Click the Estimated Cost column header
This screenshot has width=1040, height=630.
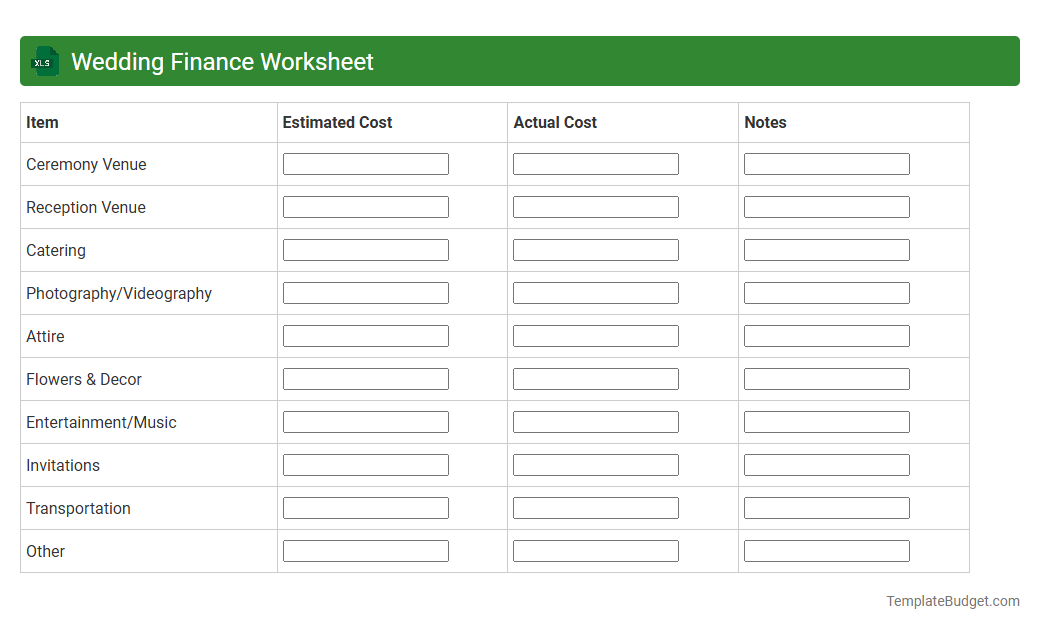337,122
